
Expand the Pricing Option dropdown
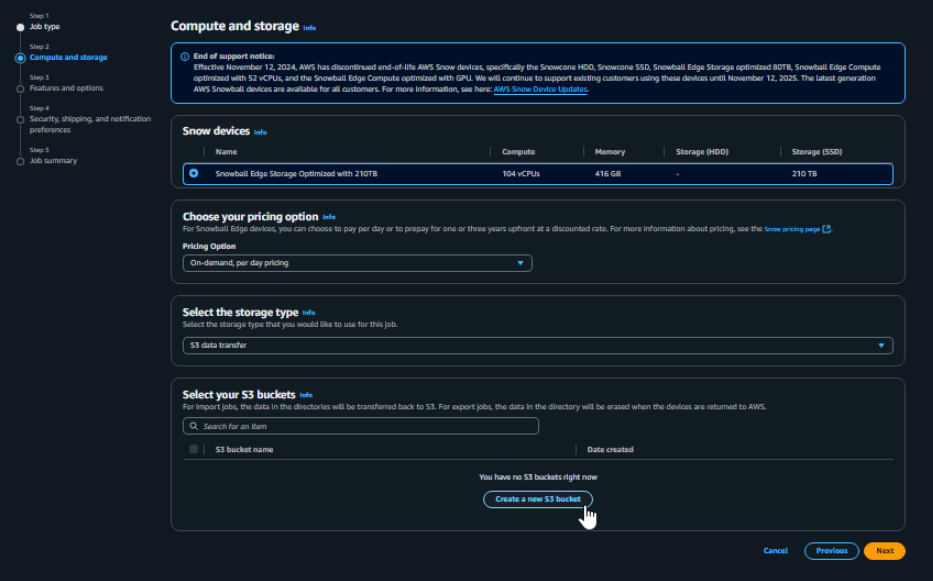[357, 263]
